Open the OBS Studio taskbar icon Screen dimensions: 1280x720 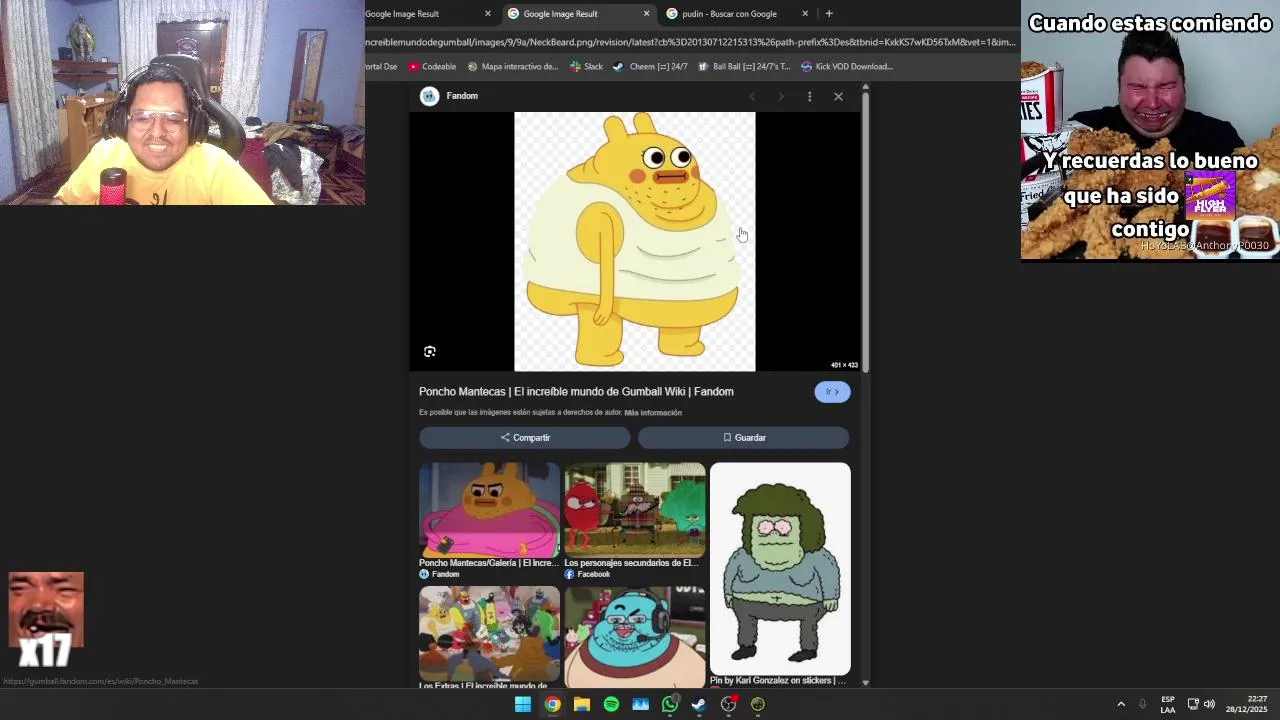pos(728,704)
